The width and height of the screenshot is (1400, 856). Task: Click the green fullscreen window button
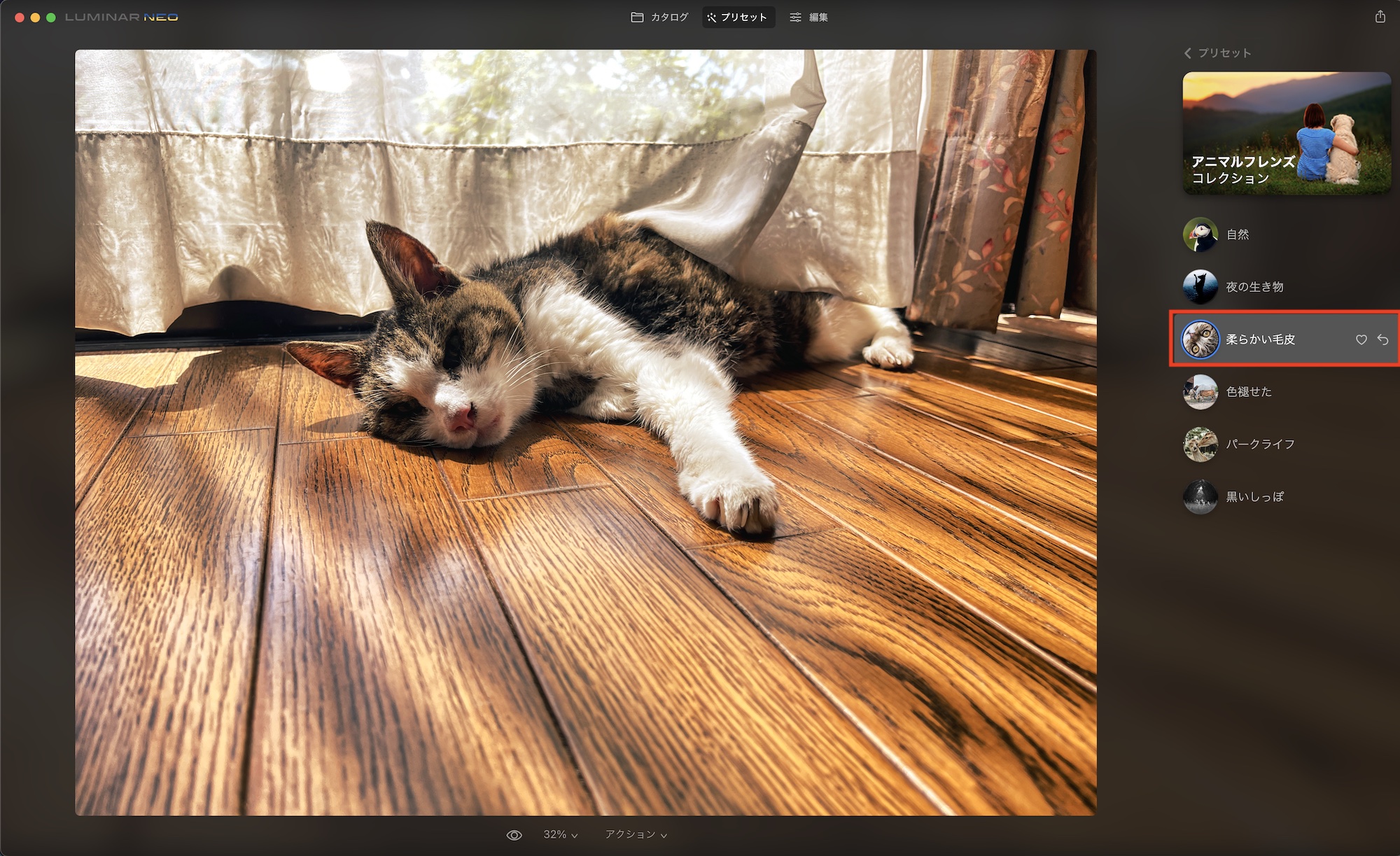[51, 17]
